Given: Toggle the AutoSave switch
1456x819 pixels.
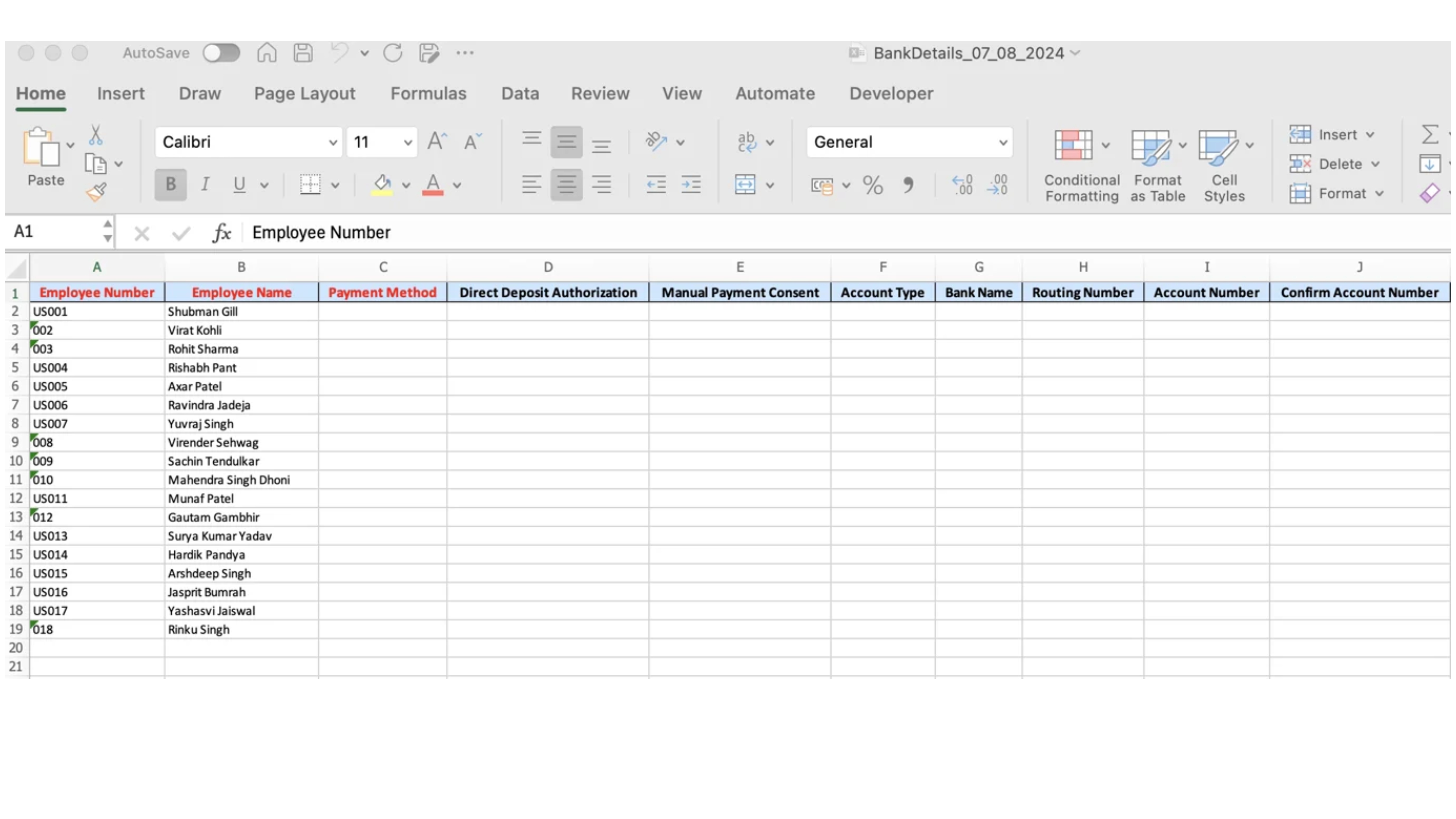Looking at the screenshot, I should 221,53.
